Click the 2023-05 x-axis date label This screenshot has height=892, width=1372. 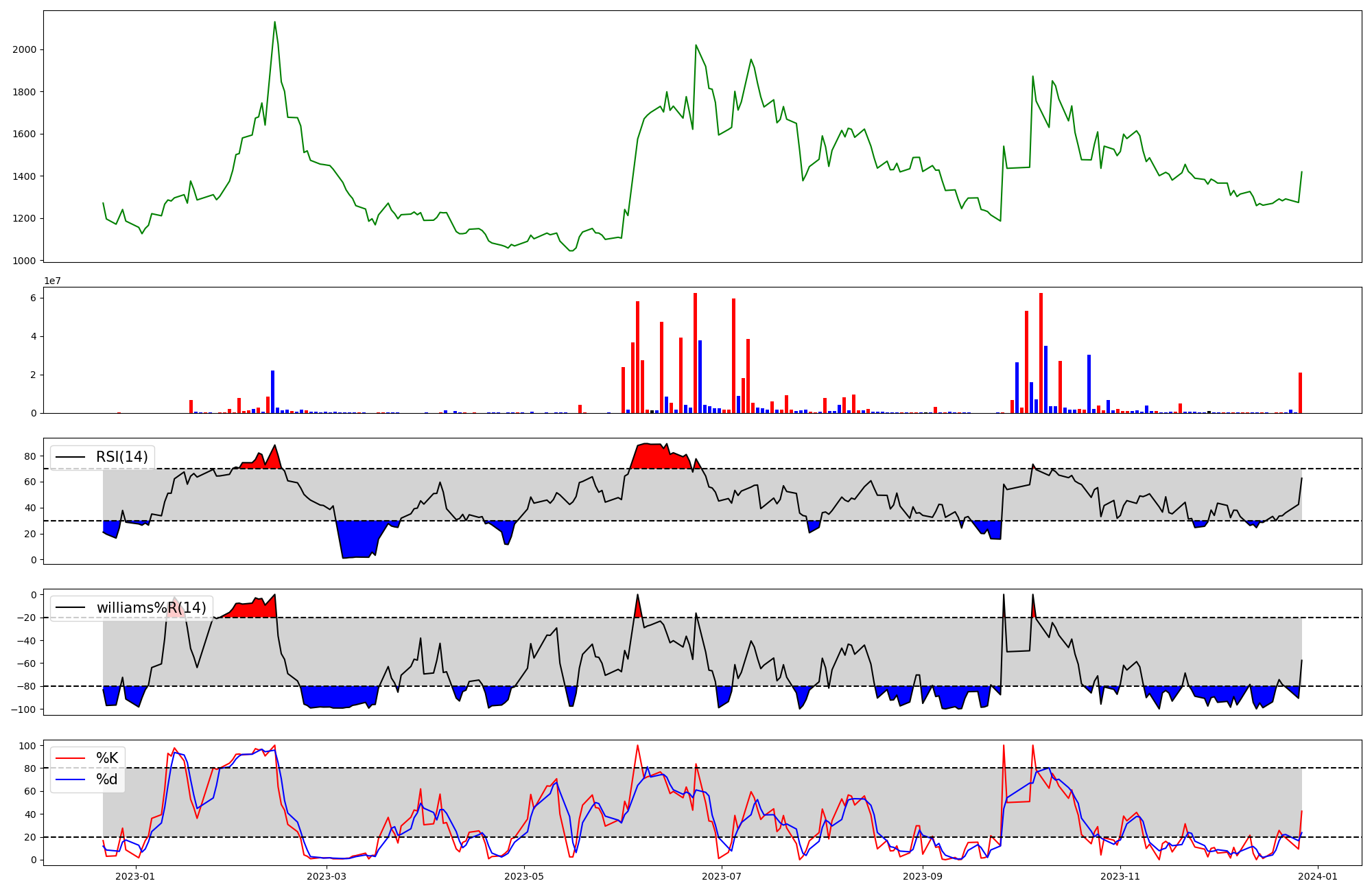point(524,876)
